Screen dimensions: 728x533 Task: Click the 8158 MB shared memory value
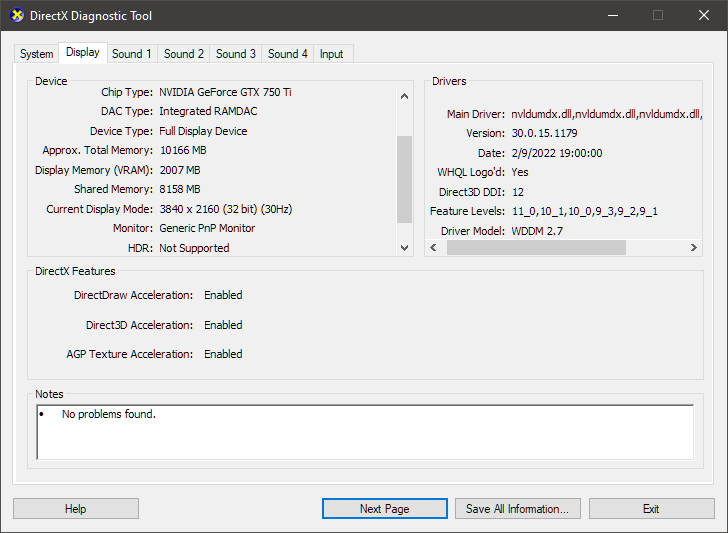180,189
